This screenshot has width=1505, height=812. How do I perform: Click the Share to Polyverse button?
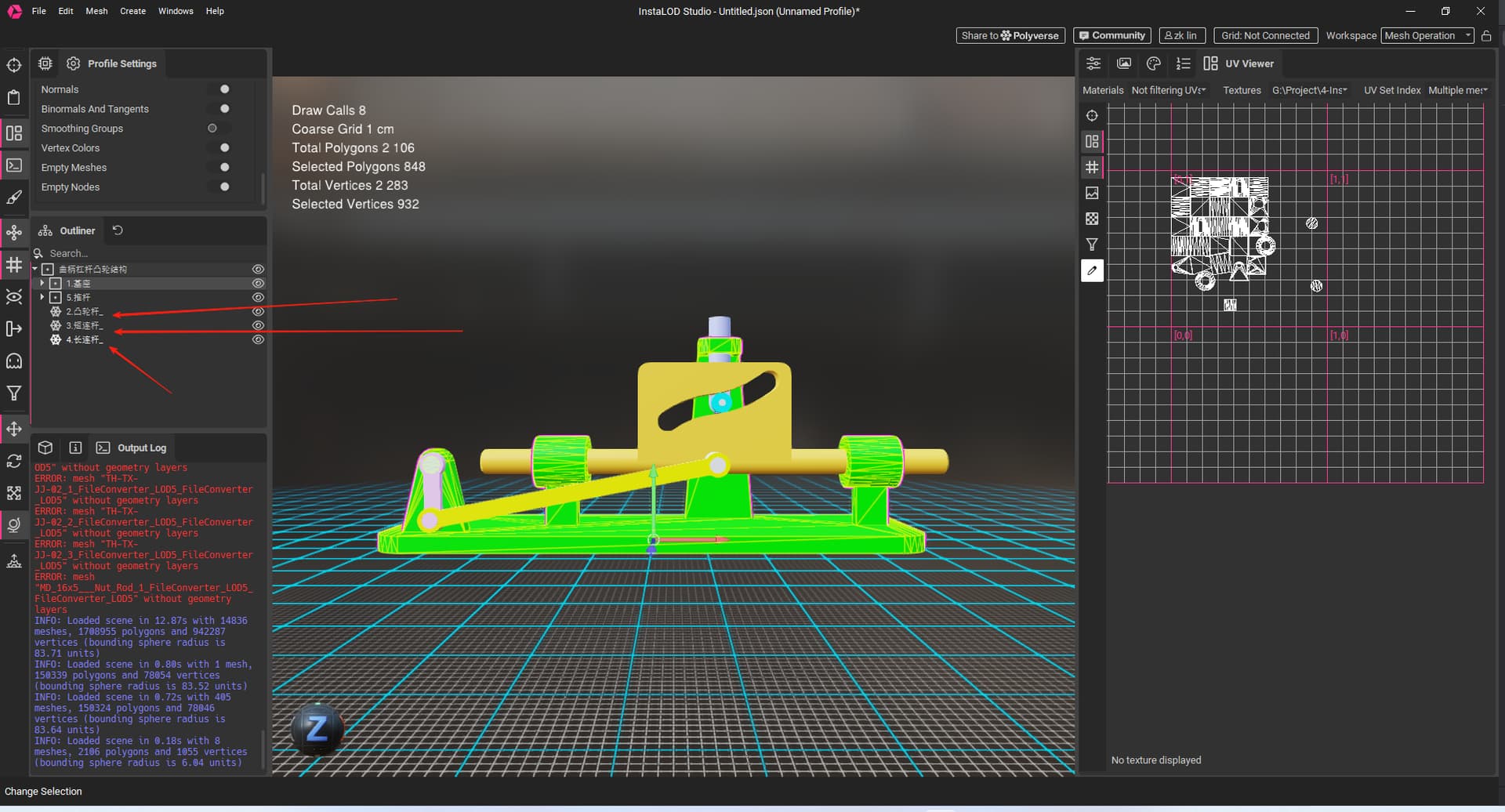pyautogui.click(x=1010, y=36)
